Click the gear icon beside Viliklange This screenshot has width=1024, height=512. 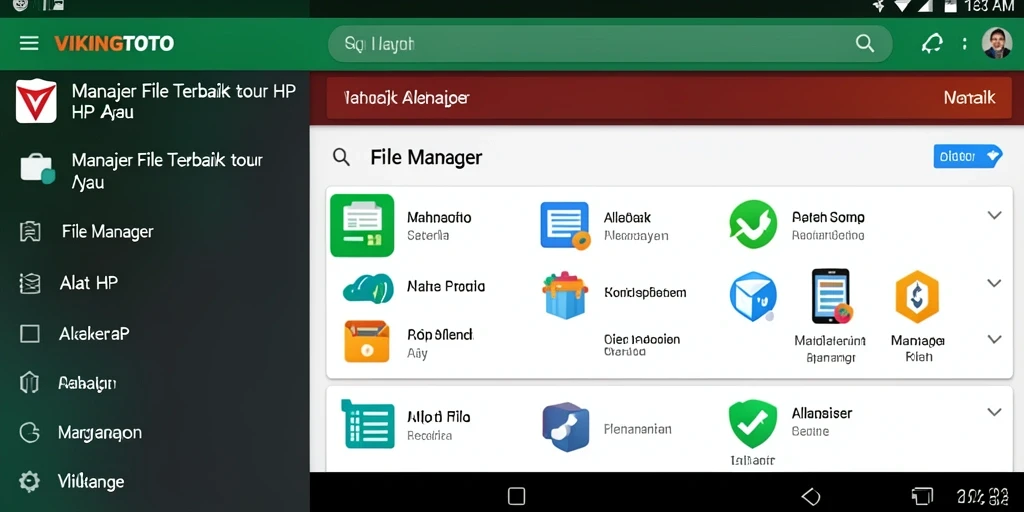[x=29, y=482]
